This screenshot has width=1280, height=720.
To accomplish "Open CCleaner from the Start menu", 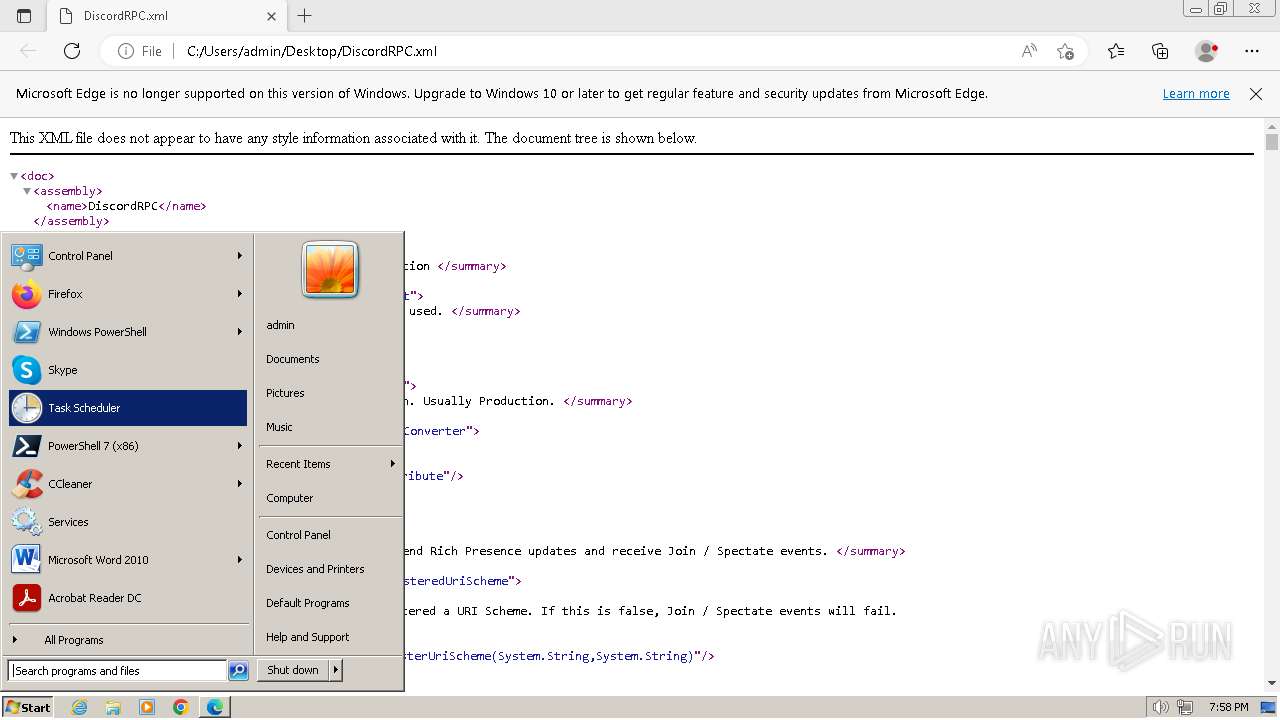I will [x=128, y=484].
